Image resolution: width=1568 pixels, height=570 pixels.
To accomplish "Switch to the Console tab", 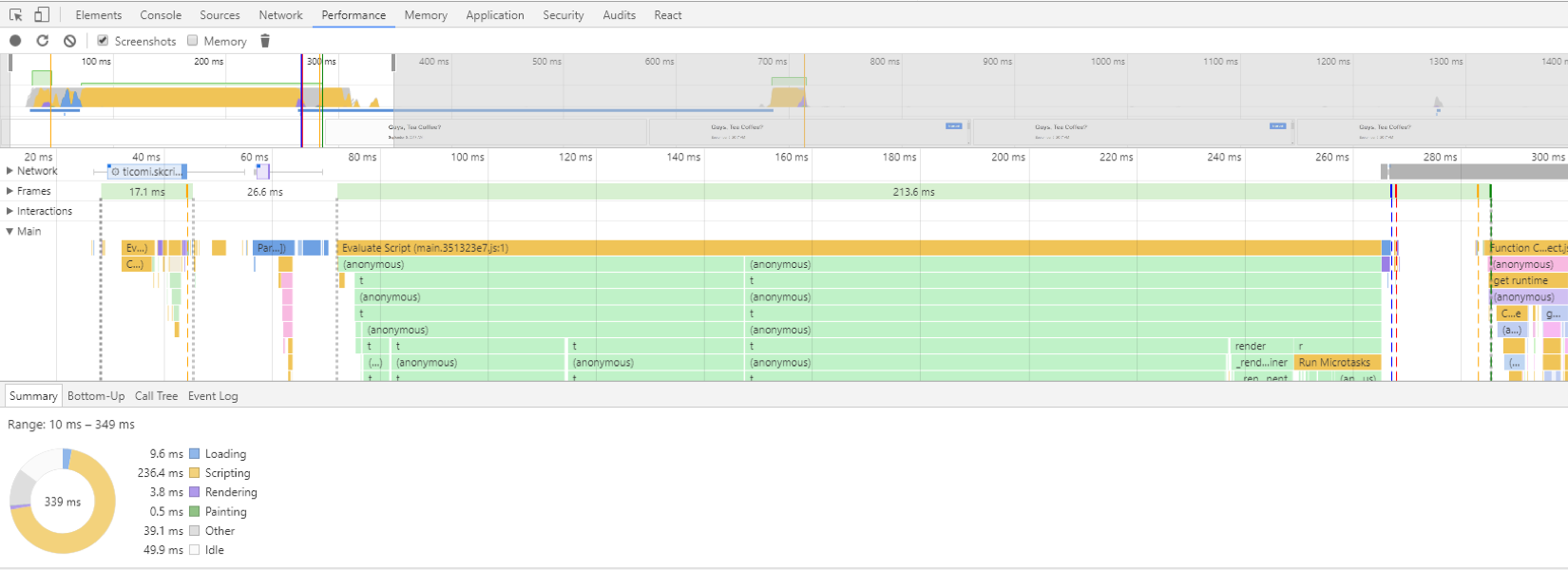I will coord(161,15).
